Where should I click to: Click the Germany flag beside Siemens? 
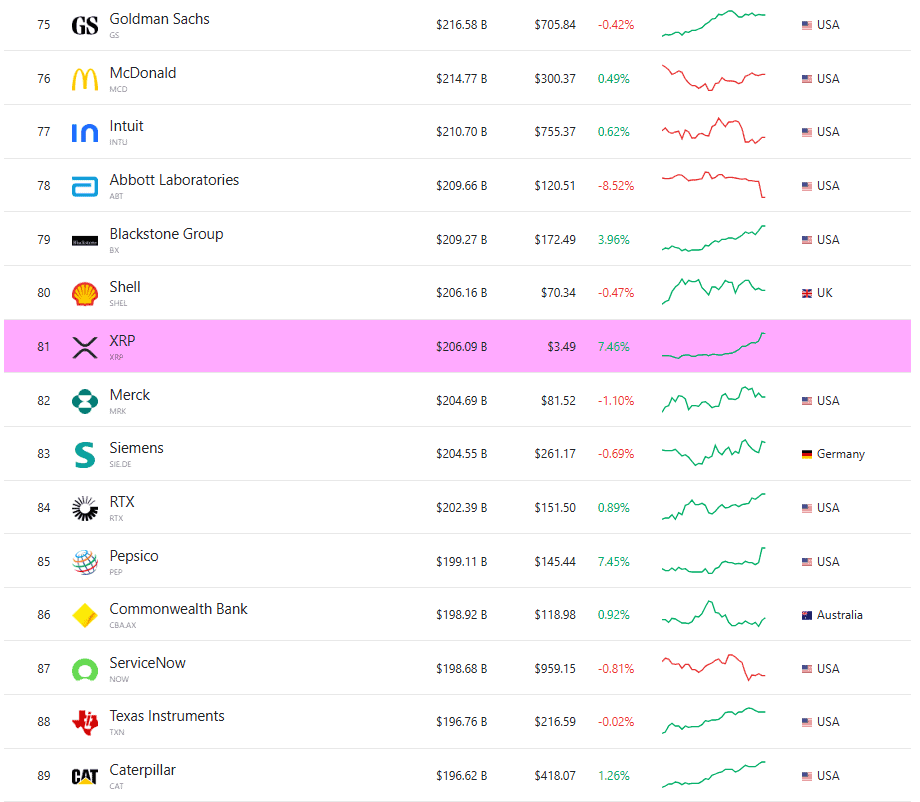point(807,454)
